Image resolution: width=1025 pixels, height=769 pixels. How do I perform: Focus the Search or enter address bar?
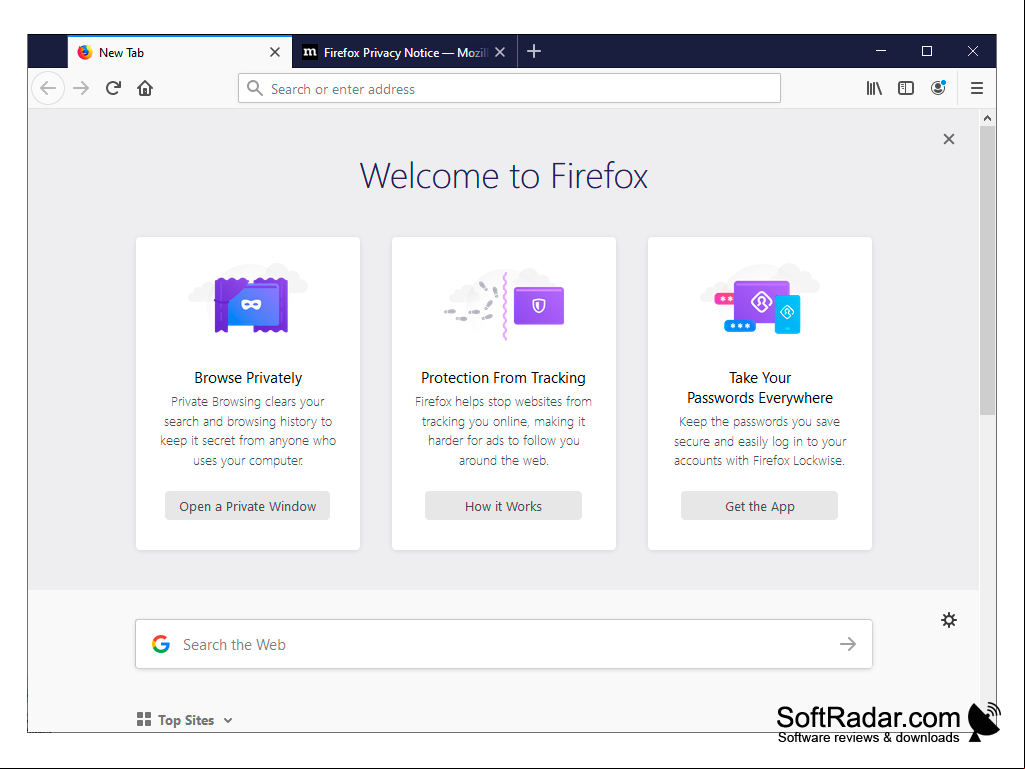pyautogui.click(x=509, y=88)
